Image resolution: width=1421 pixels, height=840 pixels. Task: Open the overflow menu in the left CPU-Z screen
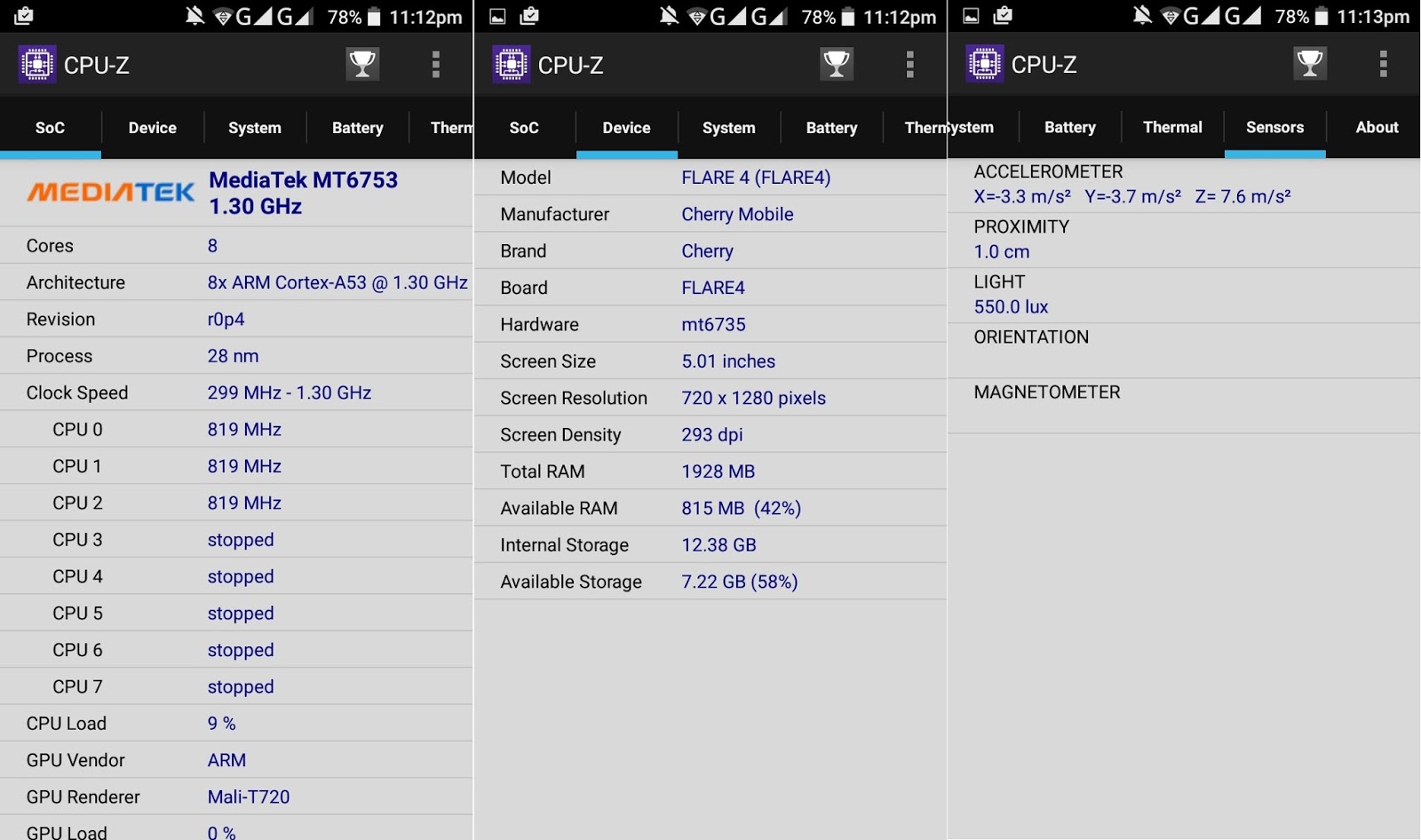(x=435, y=64)
